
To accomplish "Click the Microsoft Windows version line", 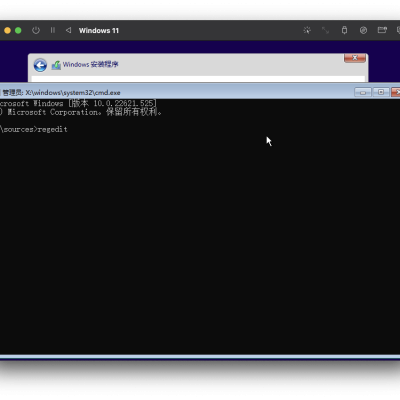I will pos(78,103).
